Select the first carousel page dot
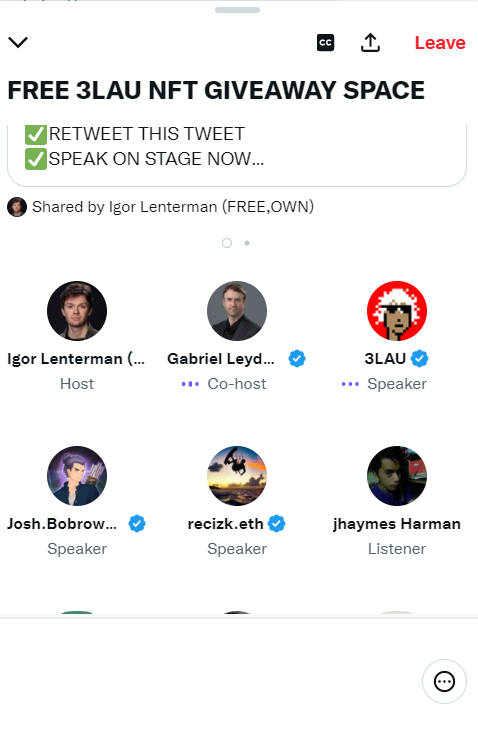The image size is (478, 739). [227, 243]
